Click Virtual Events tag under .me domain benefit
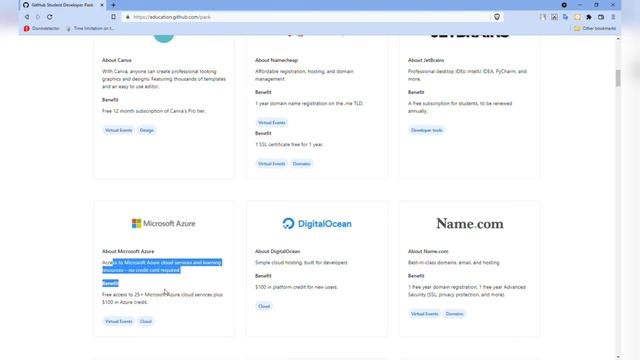 pos(271,122)
